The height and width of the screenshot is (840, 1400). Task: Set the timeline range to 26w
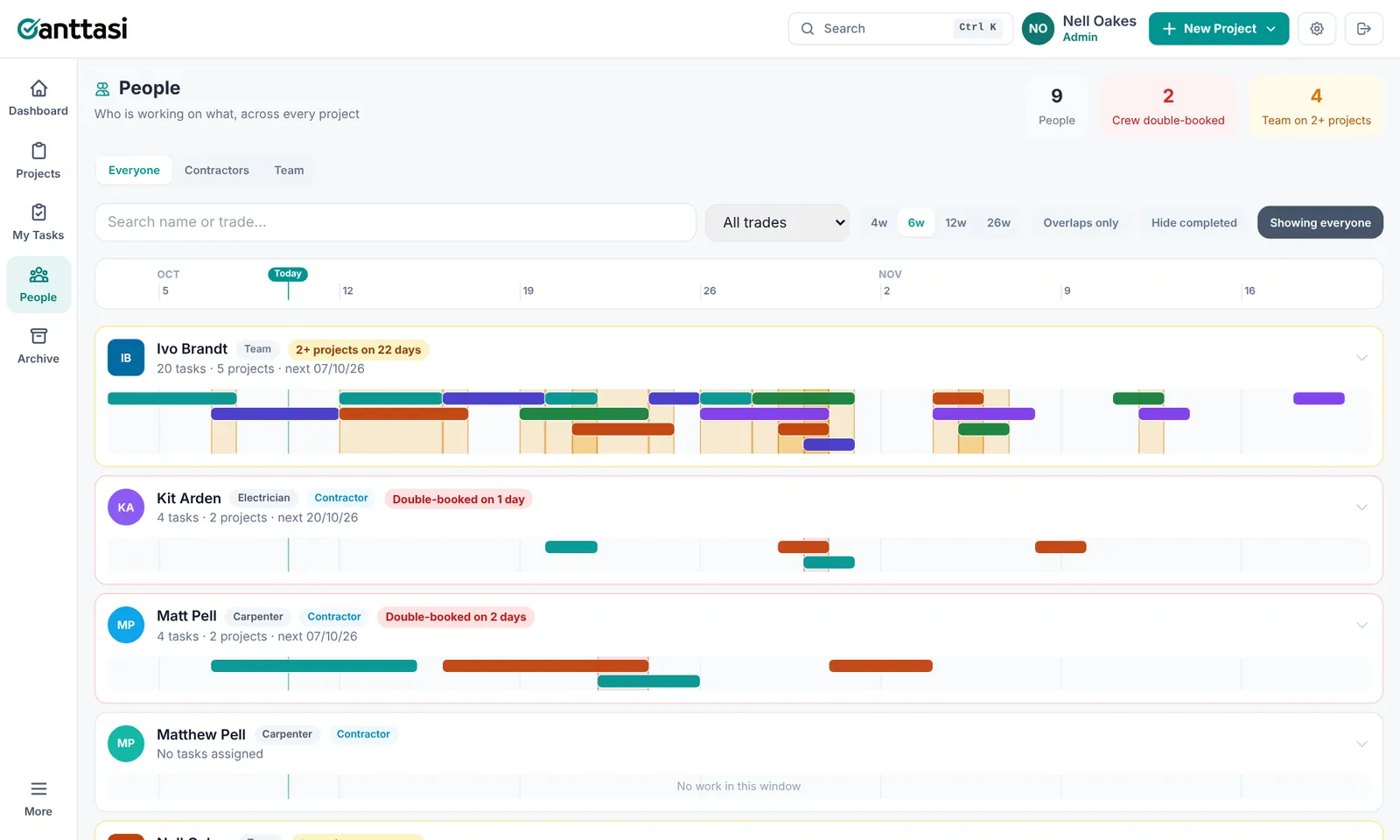pyautogui.click(x=998, y=223)
